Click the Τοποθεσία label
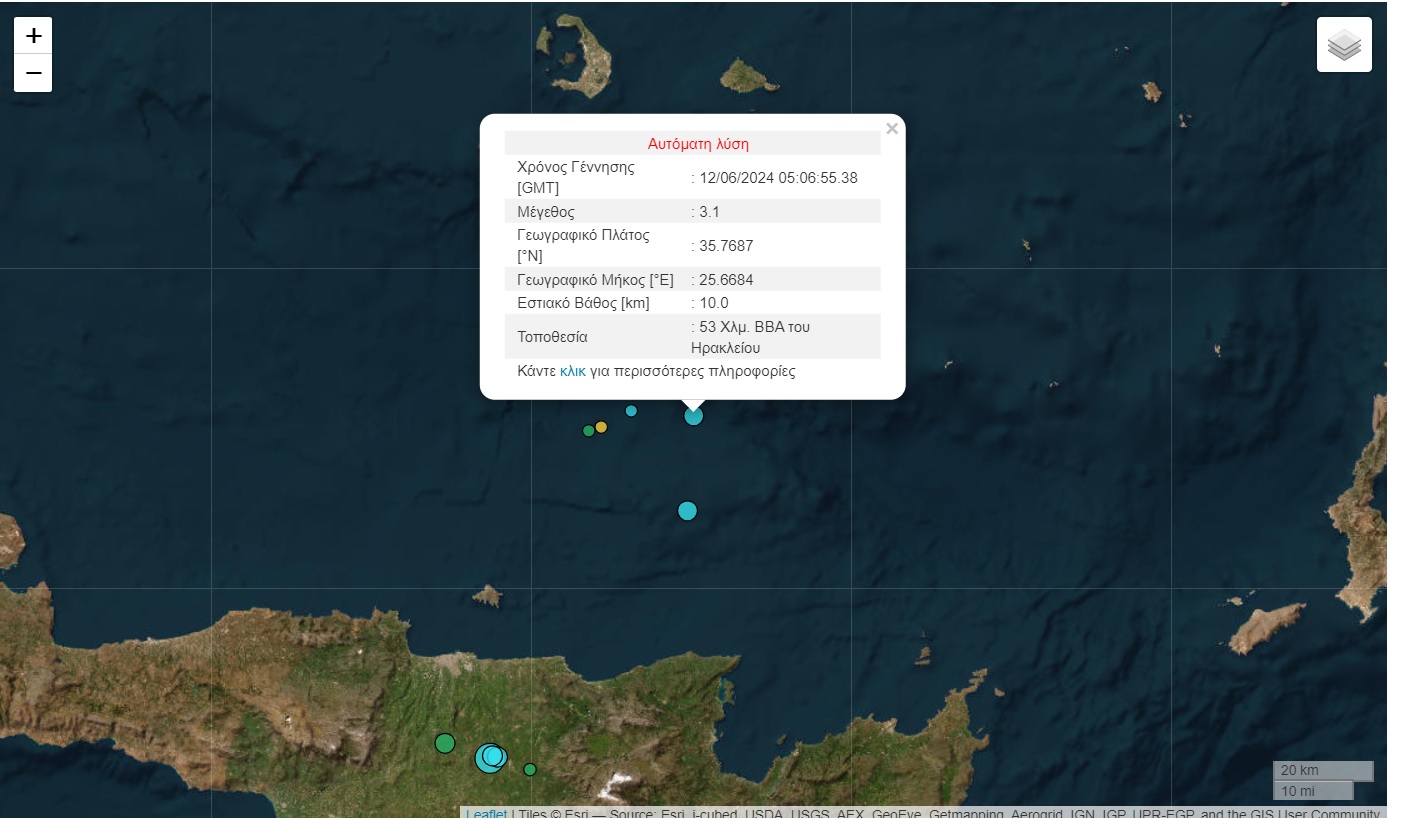 pyautogui.click(x=552, y=337)
